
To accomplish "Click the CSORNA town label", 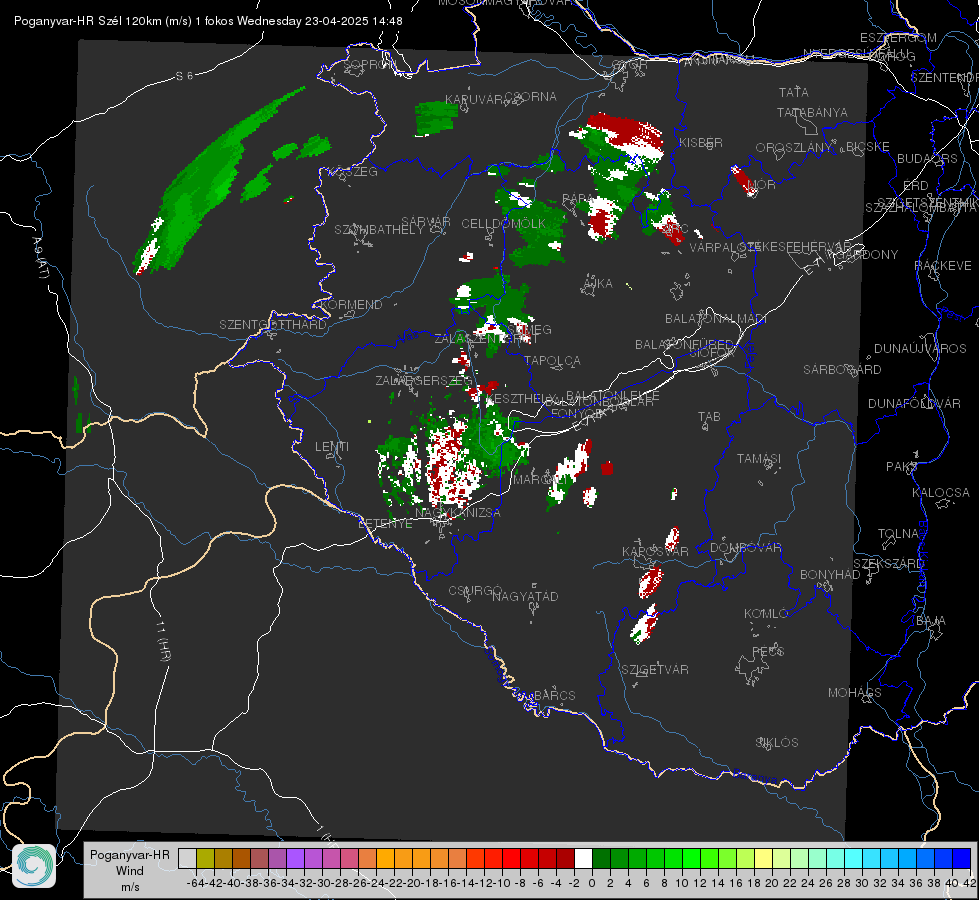I will (x=531, y=97).
